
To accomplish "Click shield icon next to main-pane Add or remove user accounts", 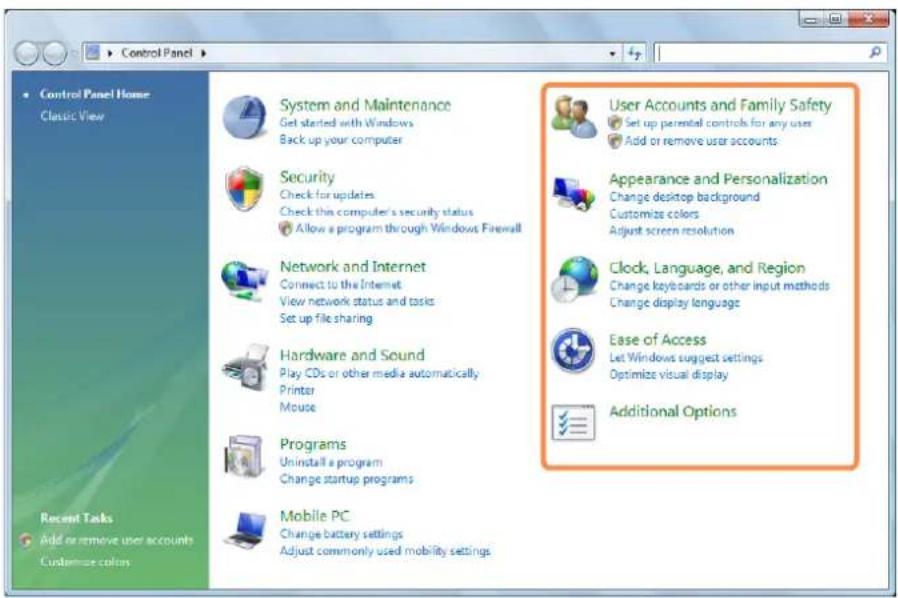I will click(x=615, y=141).
